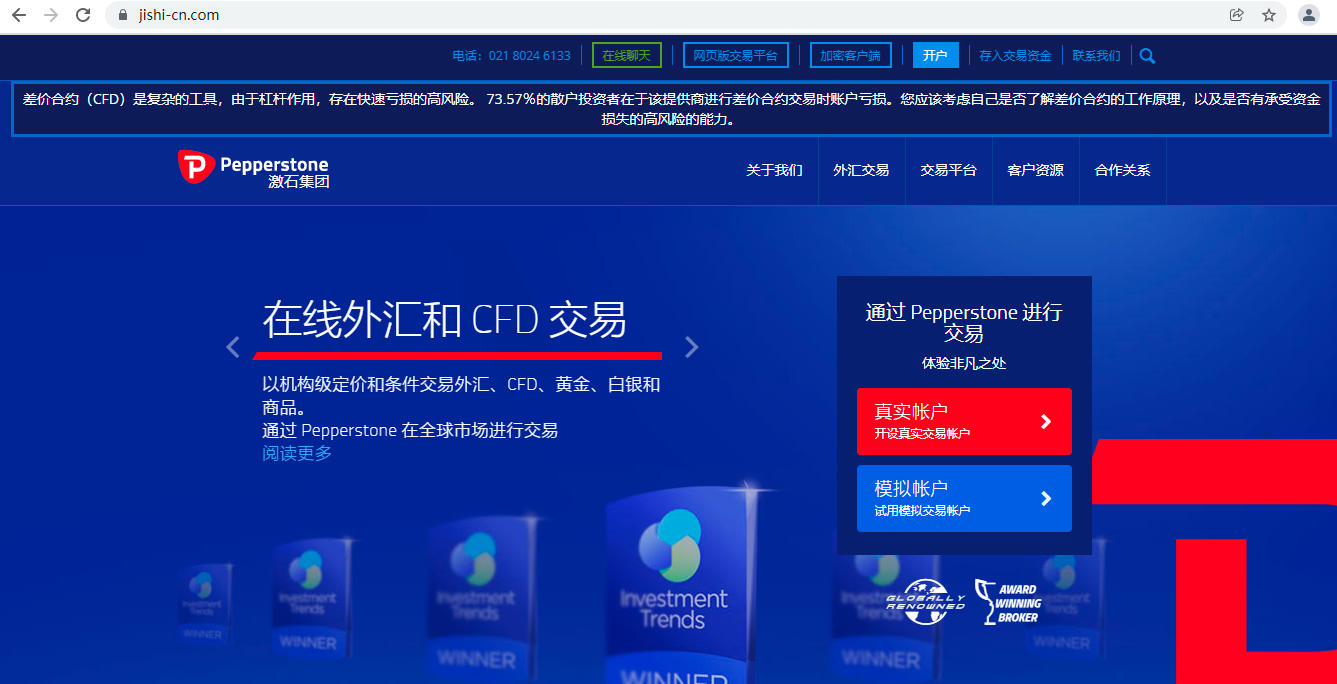Image resolution: width=1337 pixels, height=684 pixels.
Task: Click the padlock site info icon
Action: coord(123,15)
